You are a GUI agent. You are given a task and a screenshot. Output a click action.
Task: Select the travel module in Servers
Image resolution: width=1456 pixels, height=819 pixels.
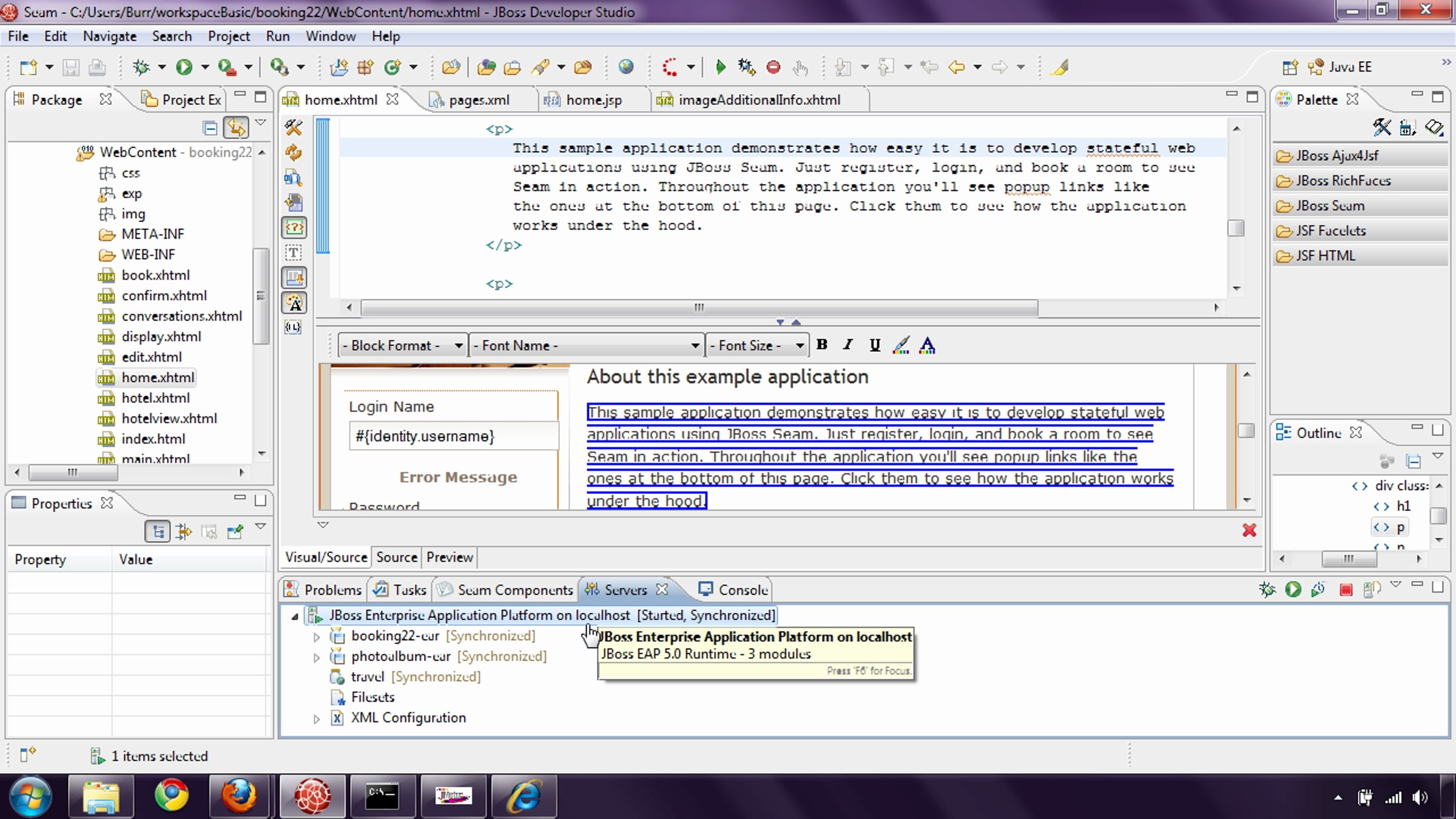(368, 676)
